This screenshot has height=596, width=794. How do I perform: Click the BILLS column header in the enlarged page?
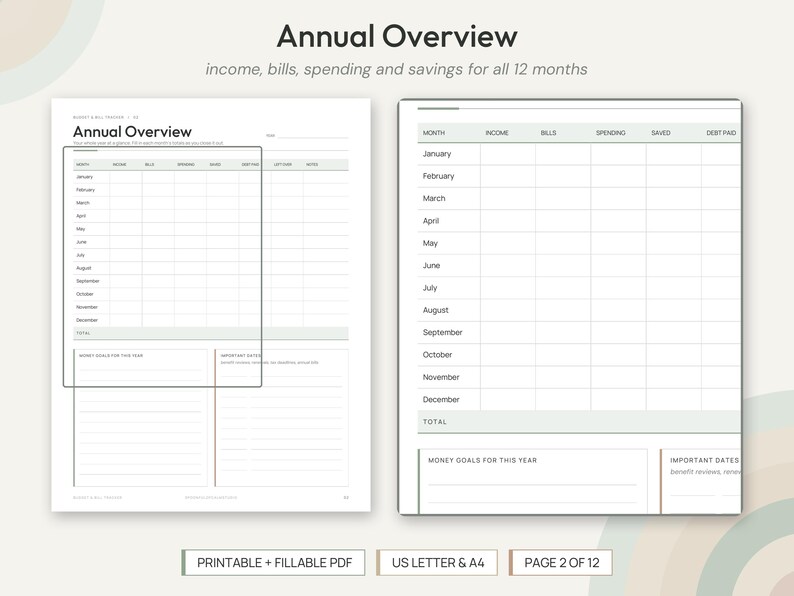point(548,133)
